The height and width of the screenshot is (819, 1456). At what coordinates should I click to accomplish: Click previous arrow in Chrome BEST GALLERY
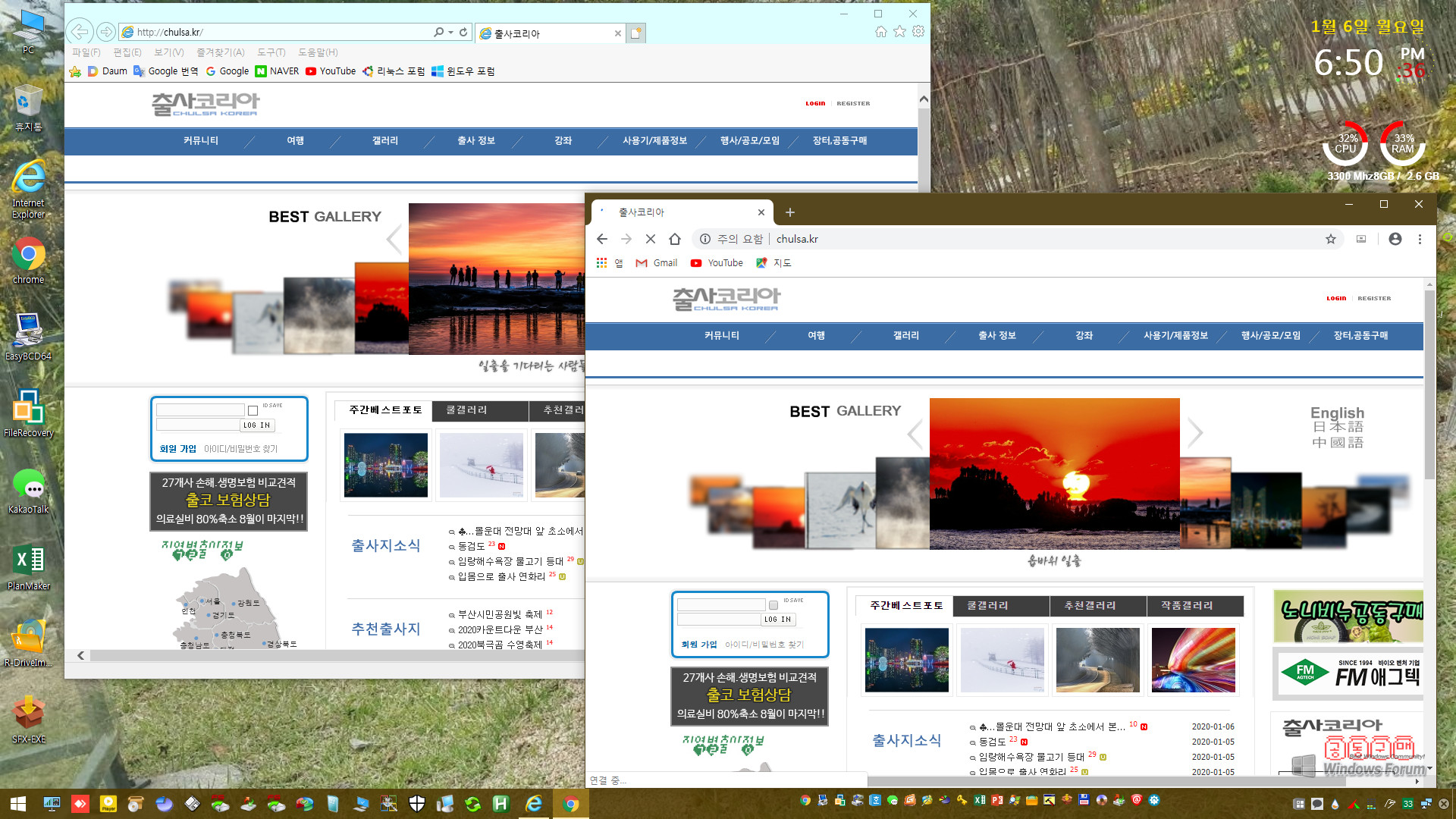point(915,435)
